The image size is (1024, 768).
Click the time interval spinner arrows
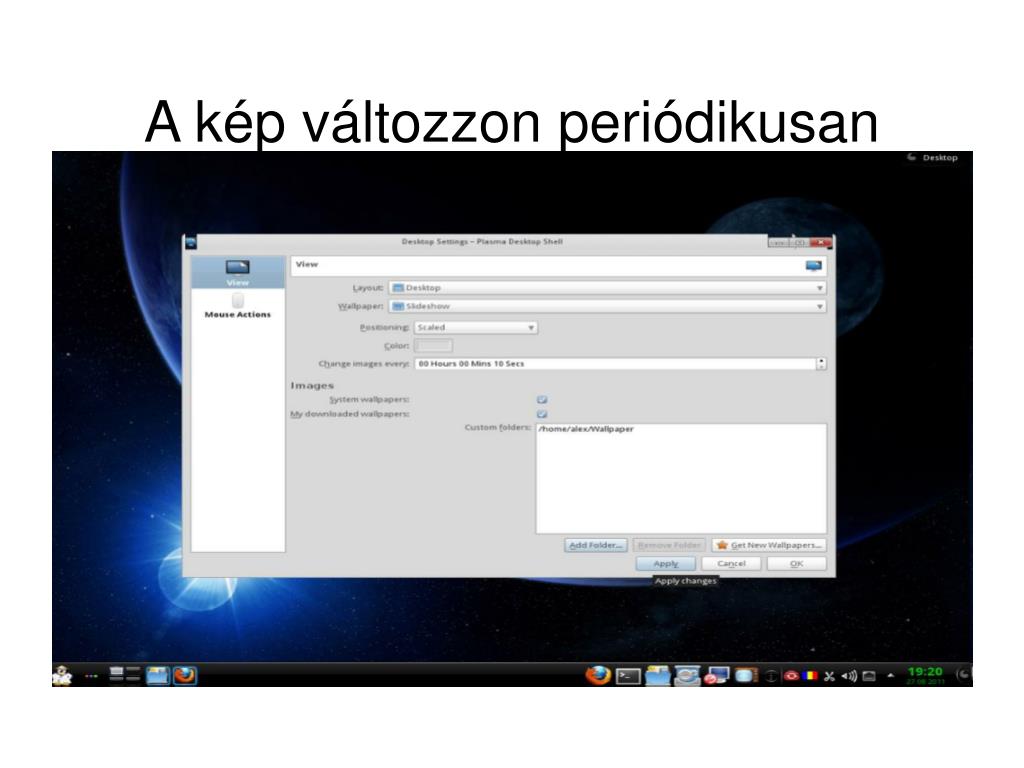point(822,364)
